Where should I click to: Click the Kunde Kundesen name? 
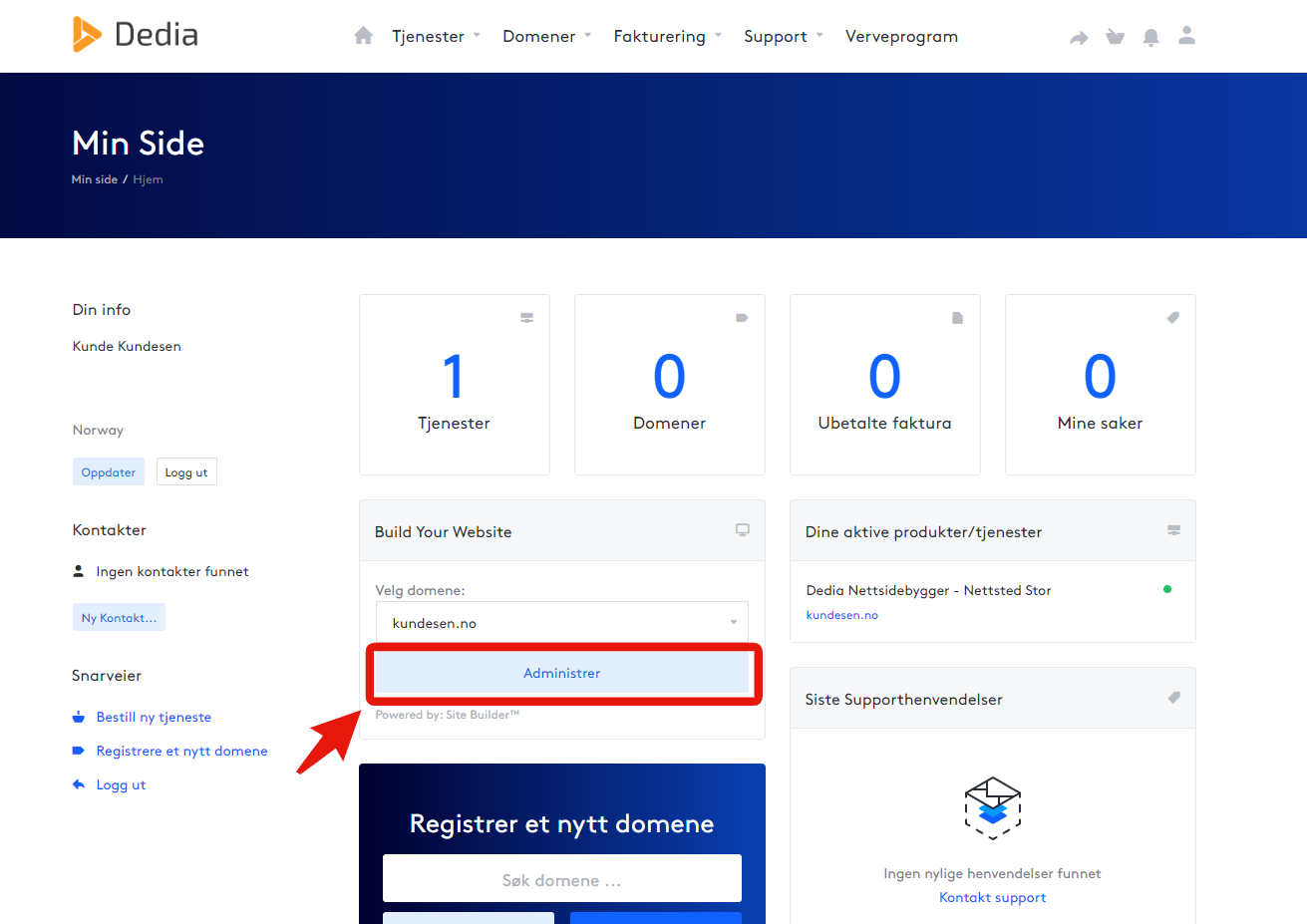click(x=127, y=346)
